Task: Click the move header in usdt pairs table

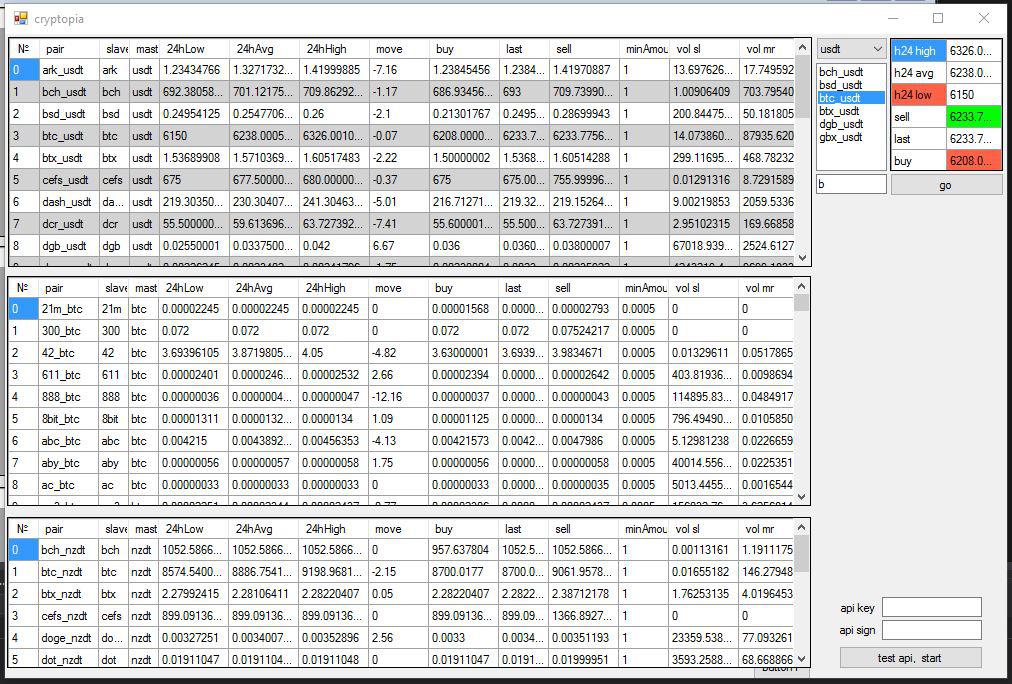Action: [x=399, y=49]
